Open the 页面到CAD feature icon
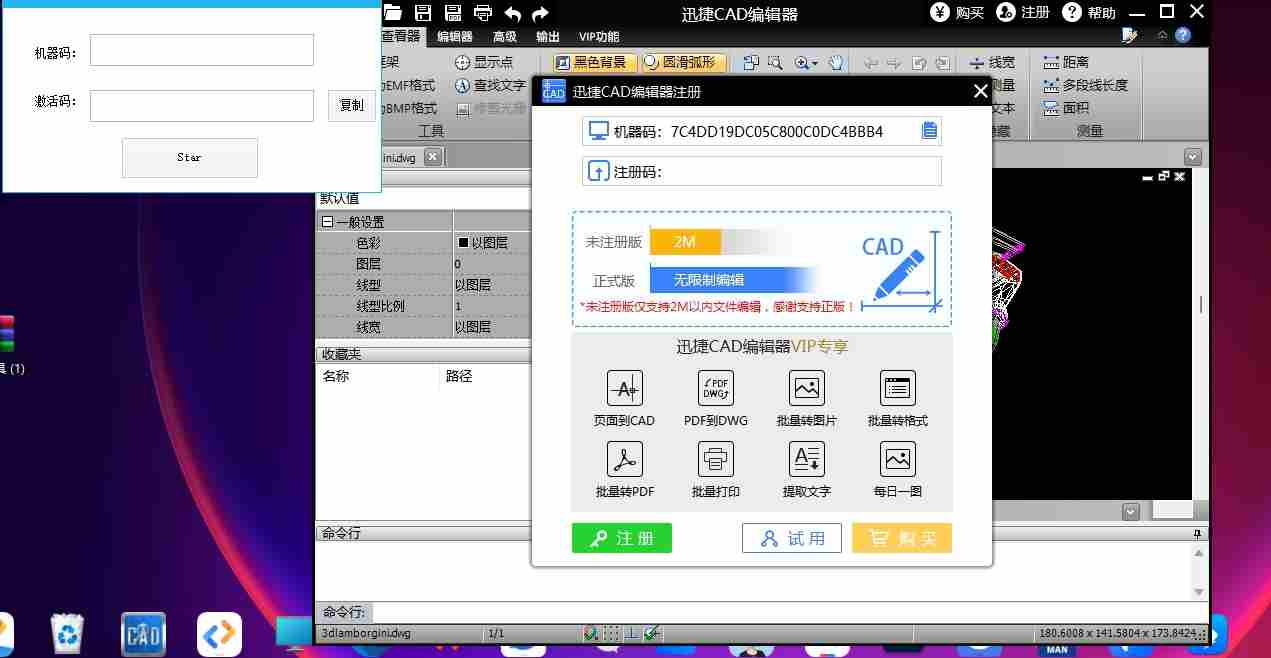1271x658 pixels. click(625, 388)
